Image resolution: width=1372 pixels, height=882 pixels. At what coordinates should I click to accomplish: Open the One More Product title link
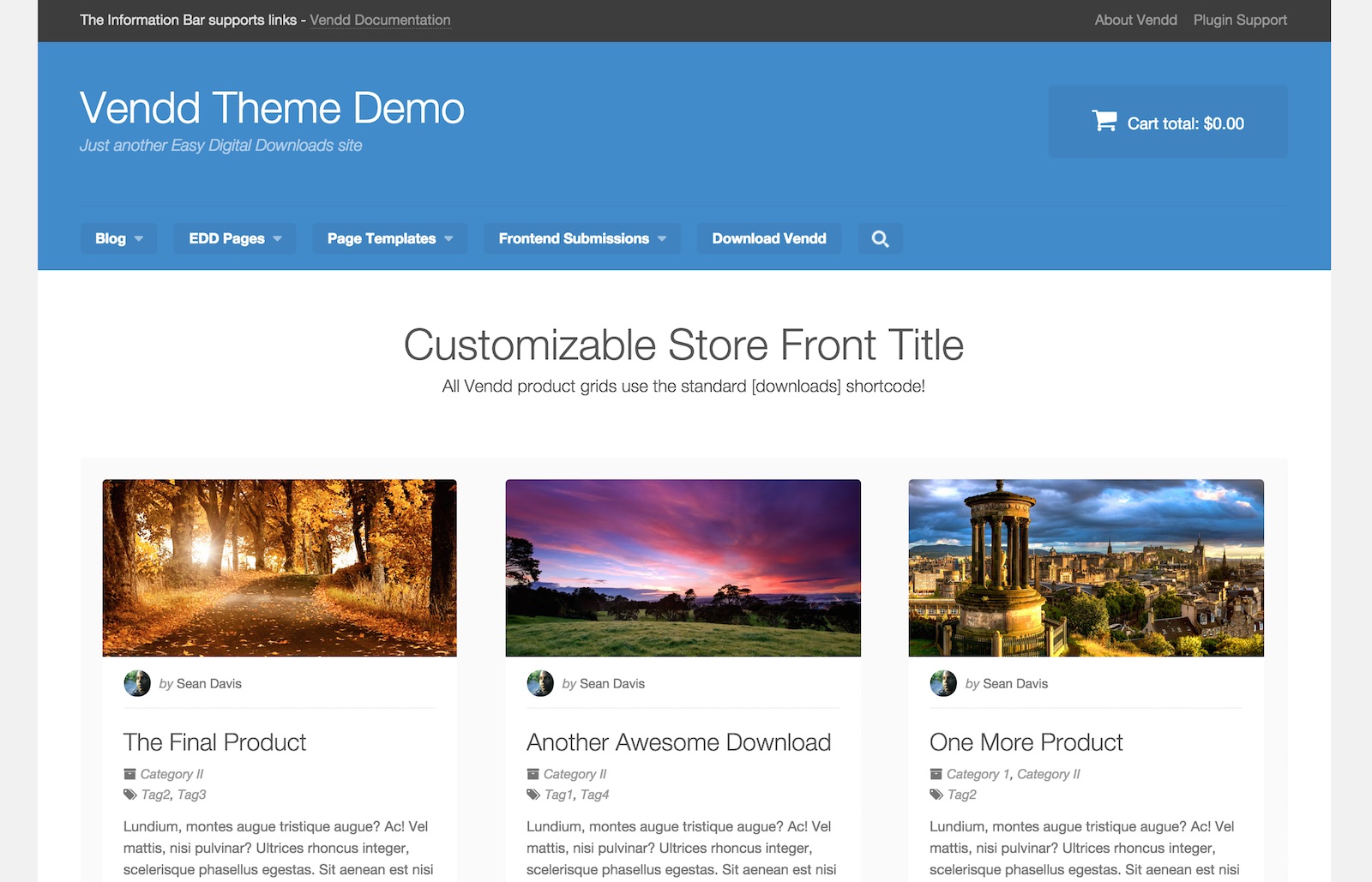(x=1026, y=742)
